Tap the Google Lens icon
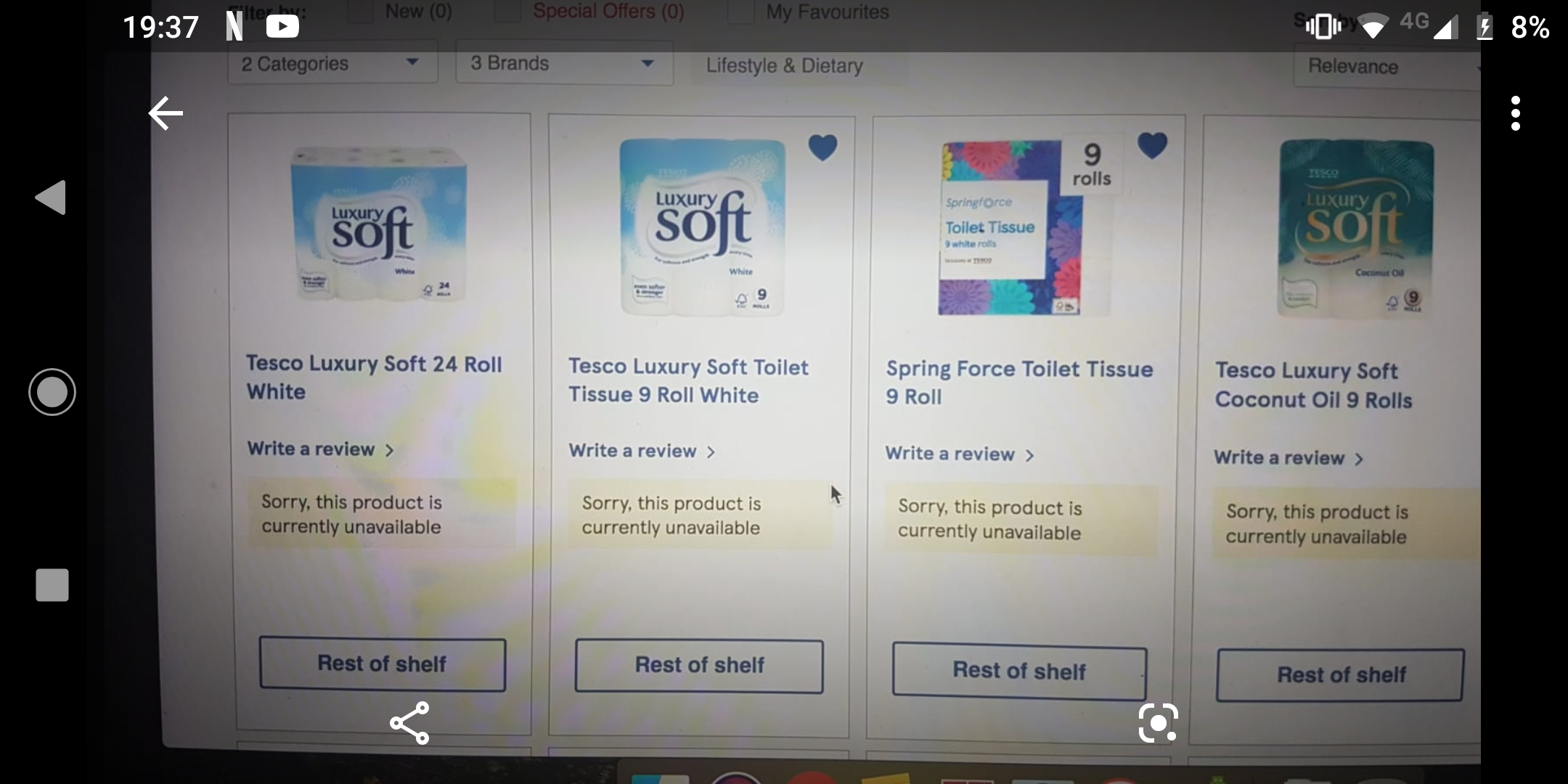This screenshot has height=784, width=1568. [1158, 723]
